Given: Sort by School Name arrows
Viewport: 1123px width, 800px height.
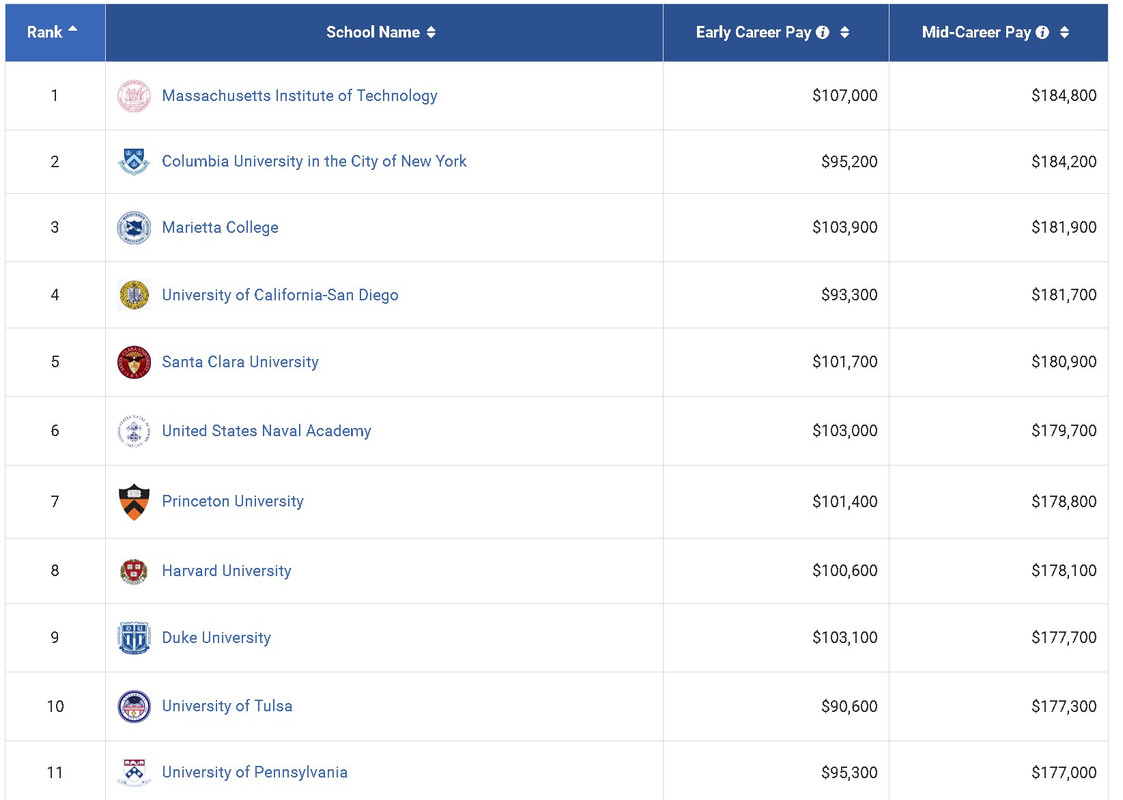Looking at the screenshot, I should 431,32.
